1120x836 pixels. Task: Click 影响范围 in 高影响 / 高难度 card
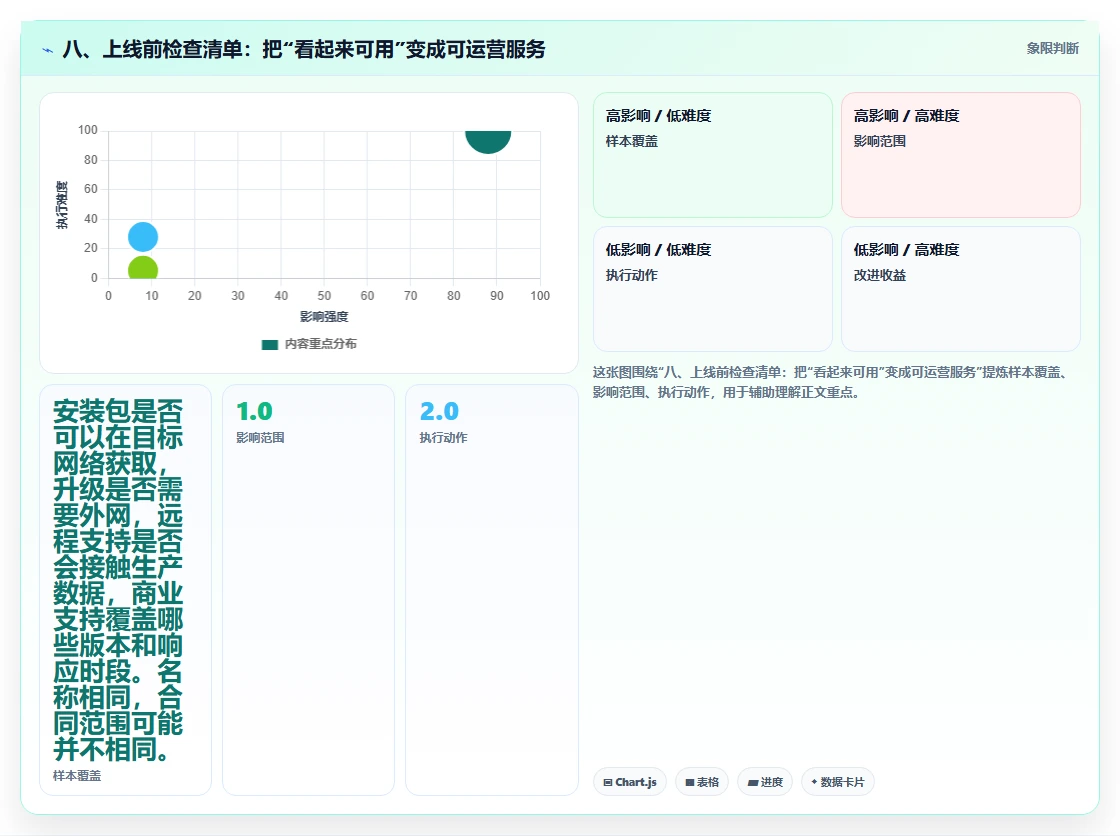coord(879,141)
